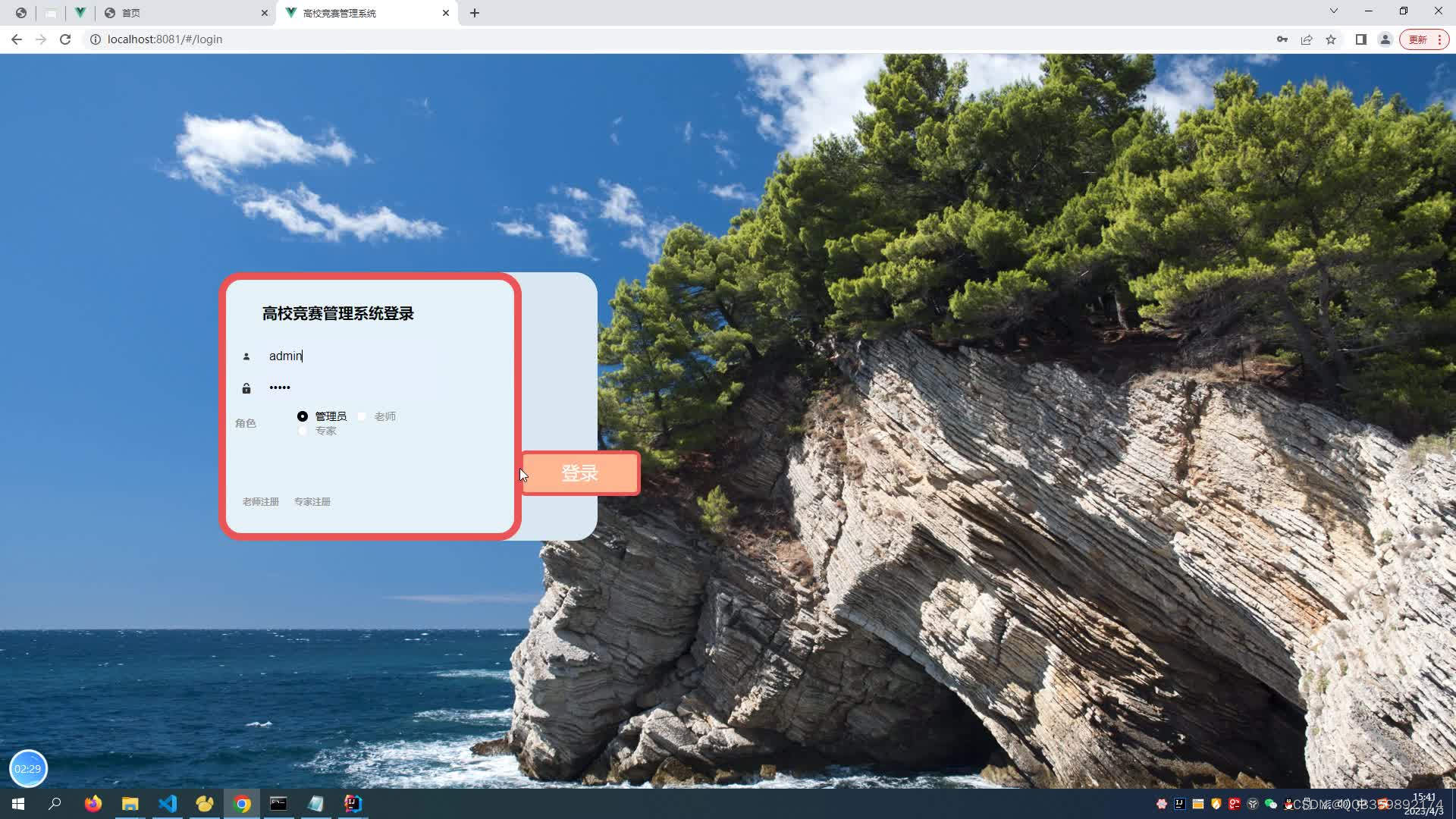Click the WeChat tray icon
This screenshot has width=1456, height=819.
(x=1271, y=804)
